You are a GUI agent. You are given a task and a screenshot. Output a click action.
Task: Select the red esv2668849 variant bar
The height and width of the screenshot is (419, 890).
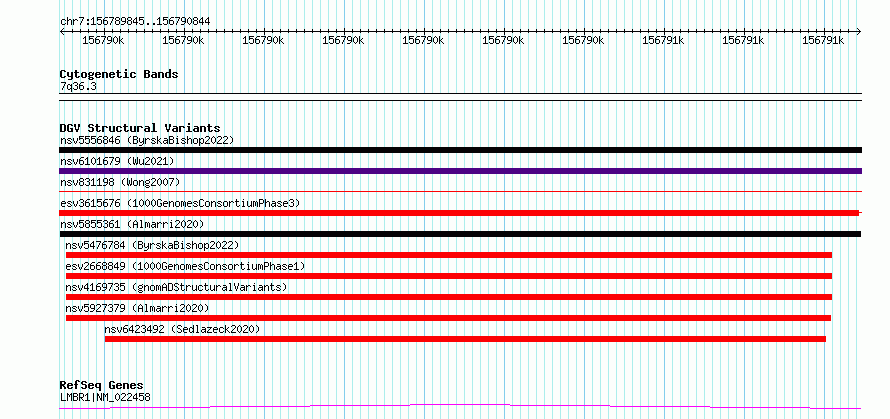pos(449,276)
